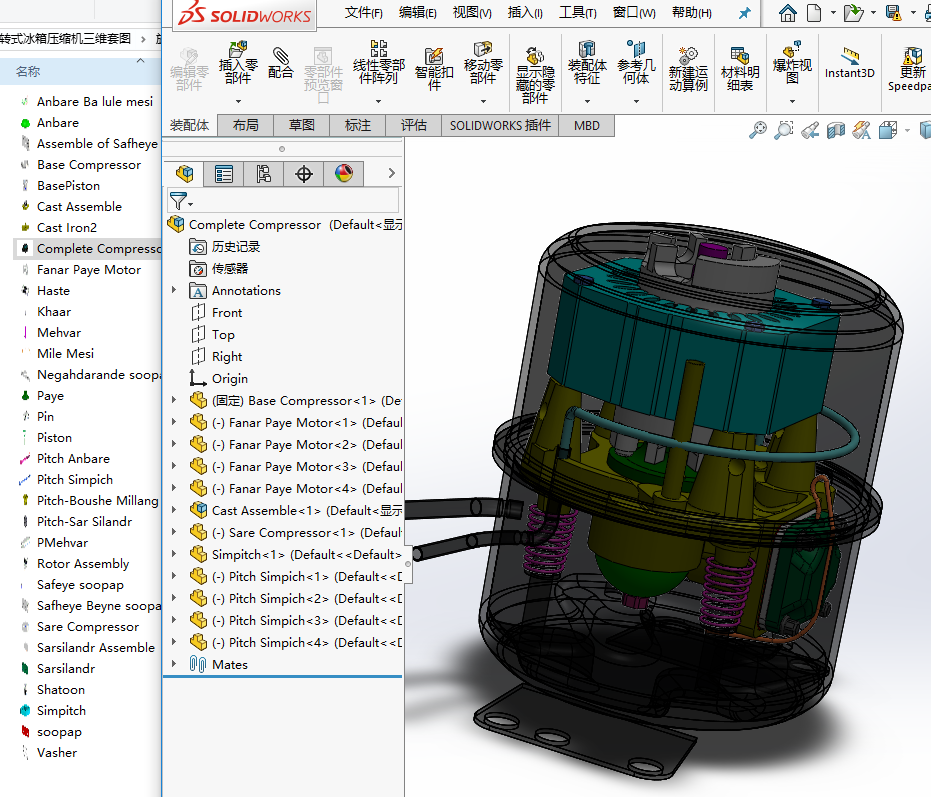Click the Home icon in the top toolbar
This screenshot has width=931, height=797.
(x=788, y=13)
